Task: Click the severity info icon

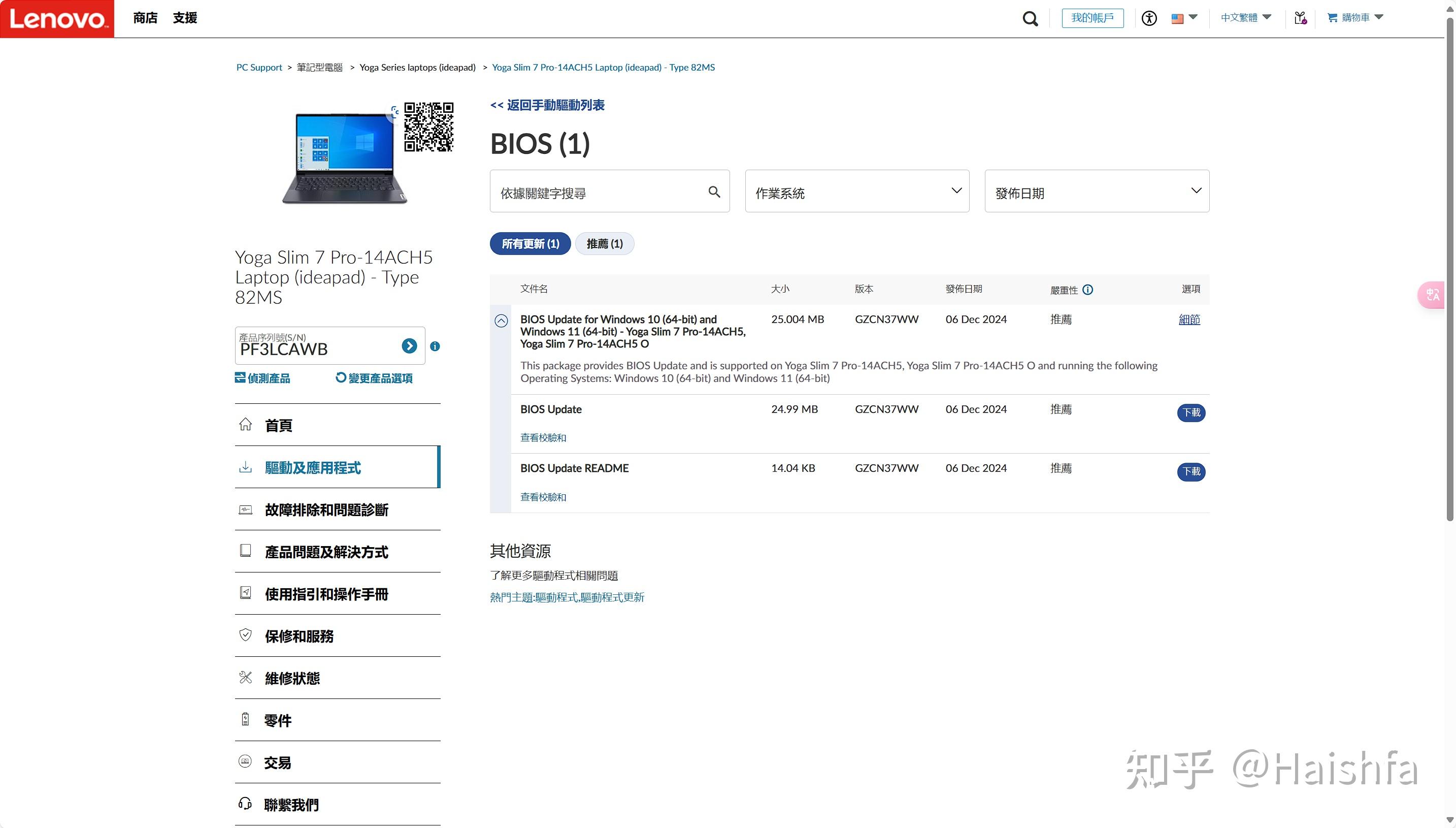Action: [1087, 290]
